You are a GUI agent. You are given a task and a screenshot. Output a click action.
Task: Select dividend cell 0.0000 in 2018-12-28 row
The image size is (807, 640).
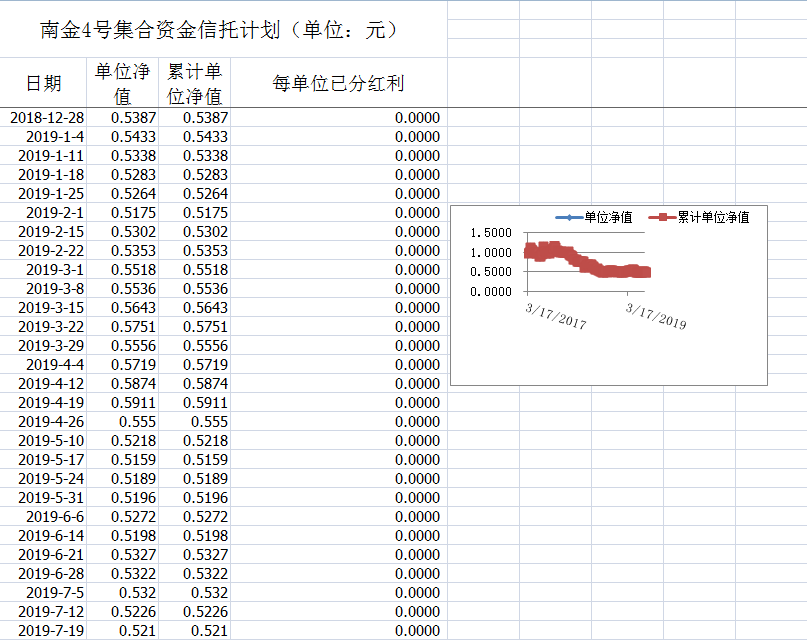click(x=339, y=117)
